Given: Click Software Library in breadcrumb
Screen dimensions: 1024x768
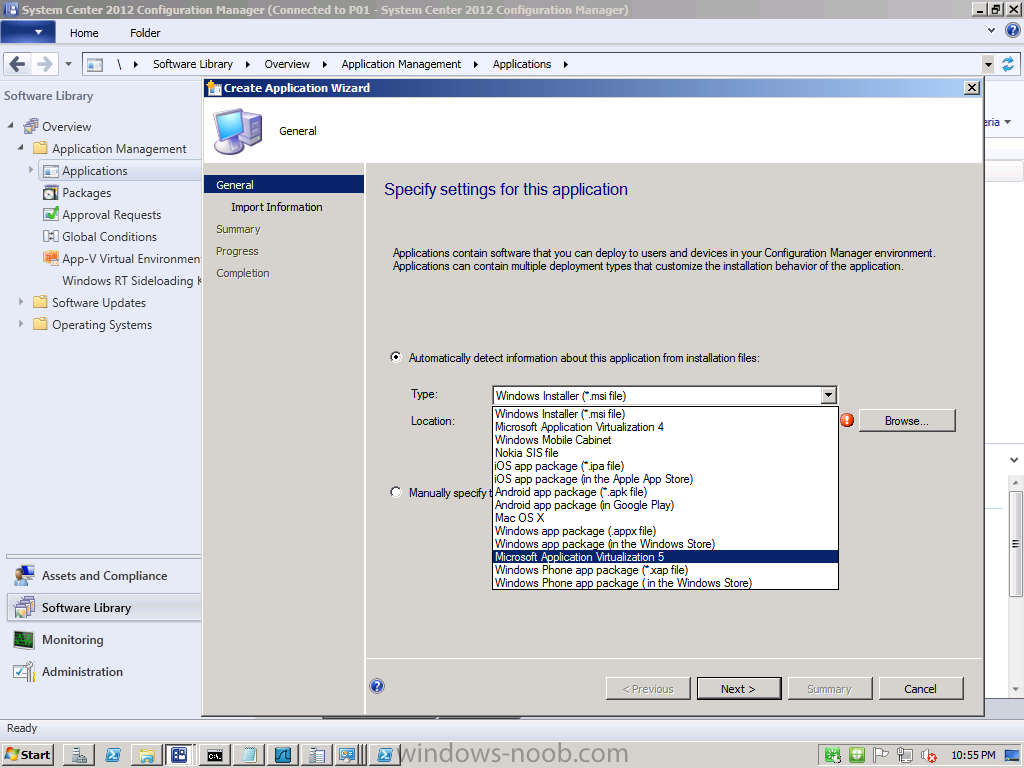Looking at the screenshot, I should pos(193,64).
